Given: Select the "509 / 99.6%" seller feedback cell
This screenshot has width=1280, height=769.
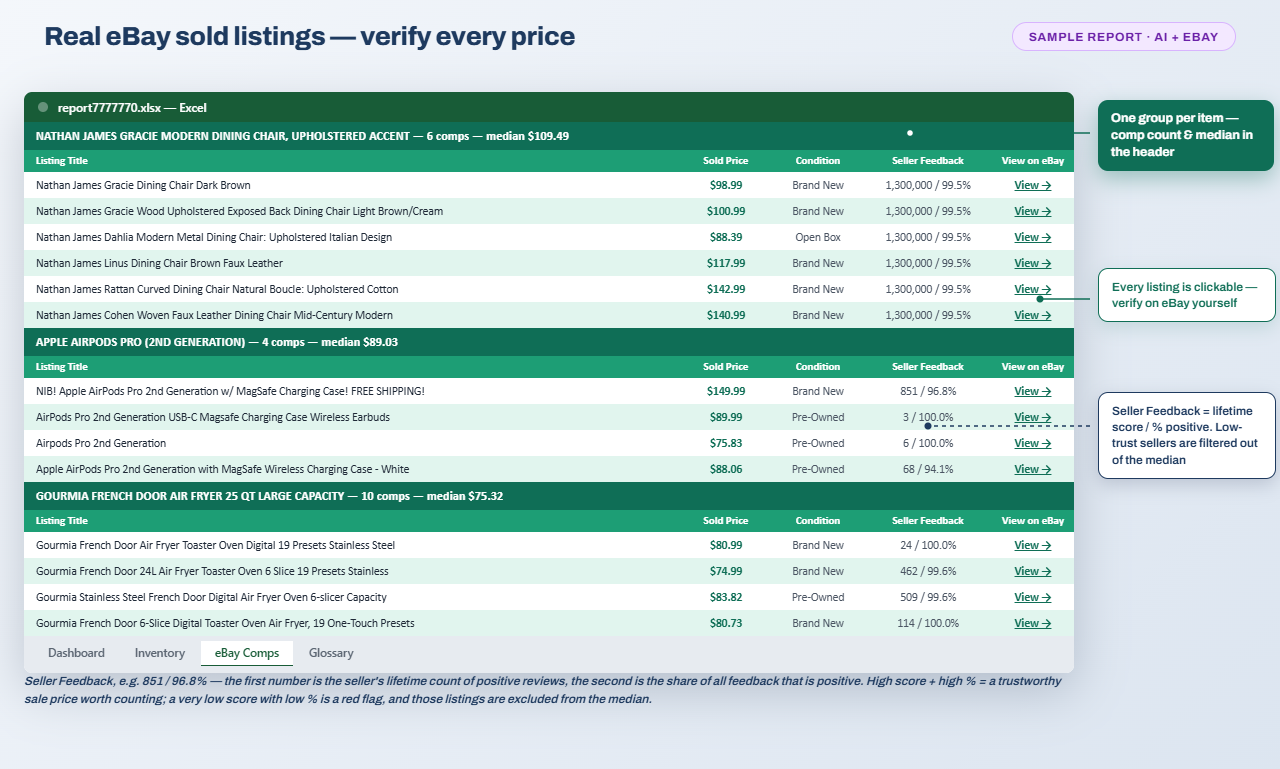Looking at the screenshot, I should pos(928,597).
